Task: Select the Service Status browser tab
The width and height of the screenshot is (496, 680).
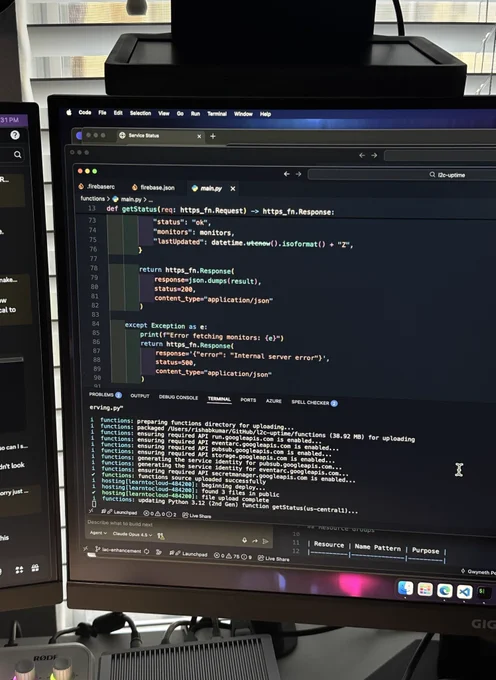Action: click(159, 136)
